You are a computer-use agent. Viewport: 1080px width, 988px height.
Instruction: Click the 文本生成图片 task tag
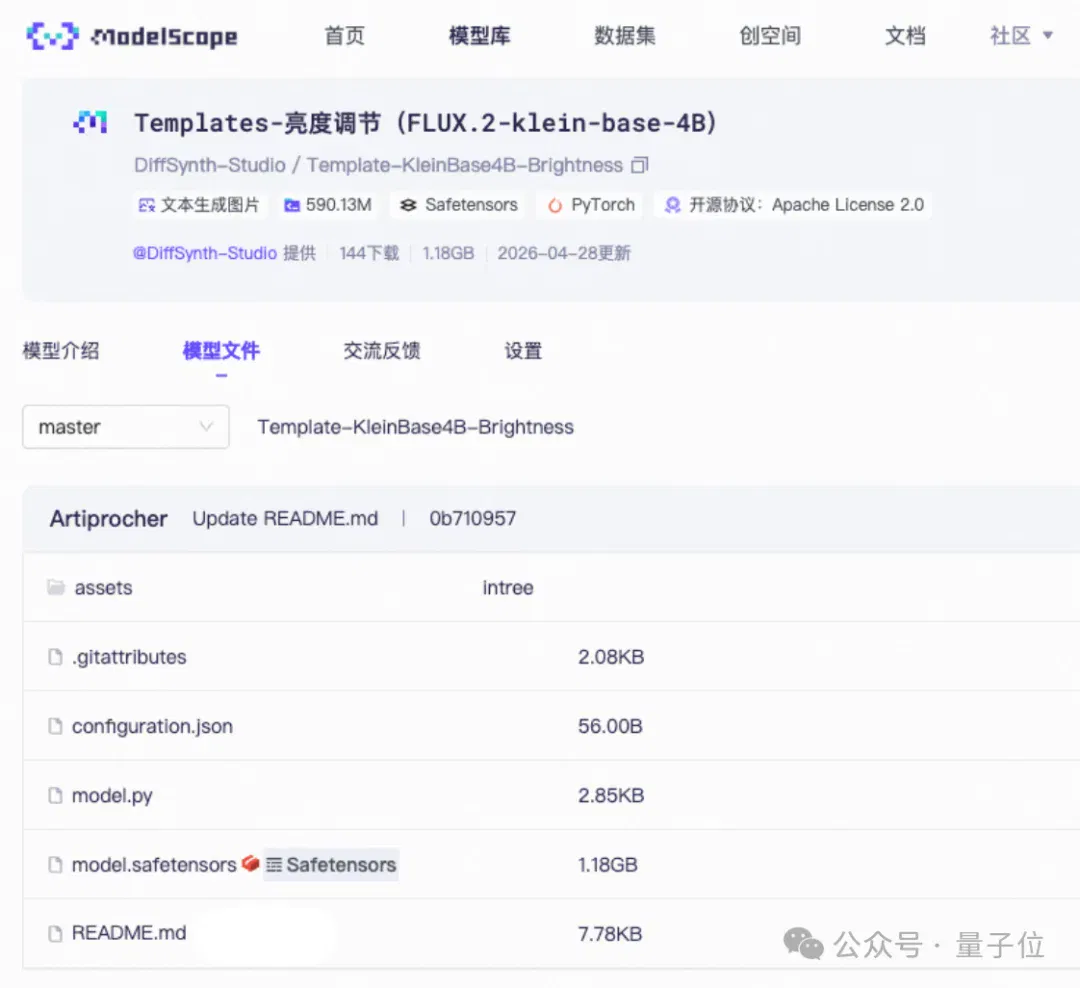point(198,205)
